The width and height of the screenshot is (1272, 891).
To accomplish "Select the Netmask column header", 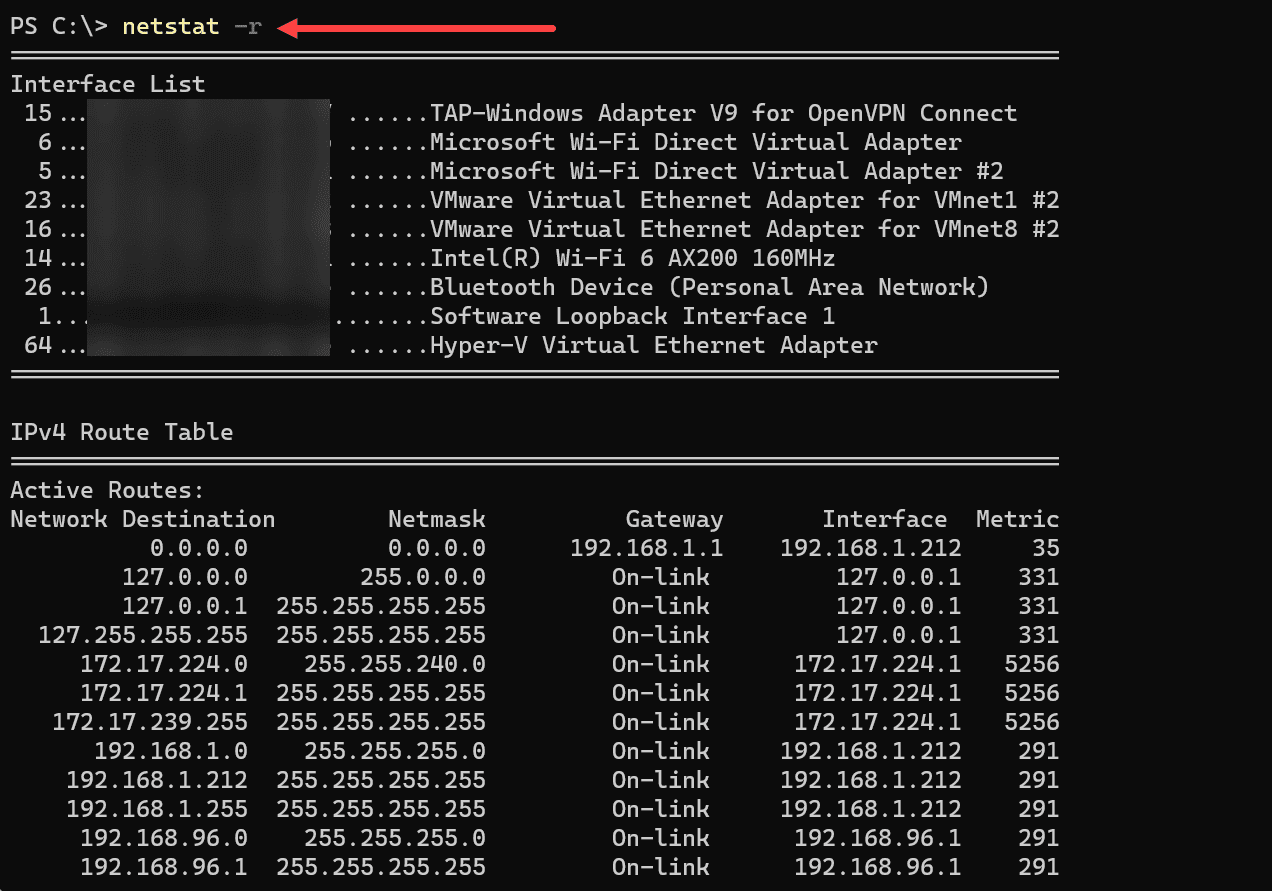I will point(437,519).
